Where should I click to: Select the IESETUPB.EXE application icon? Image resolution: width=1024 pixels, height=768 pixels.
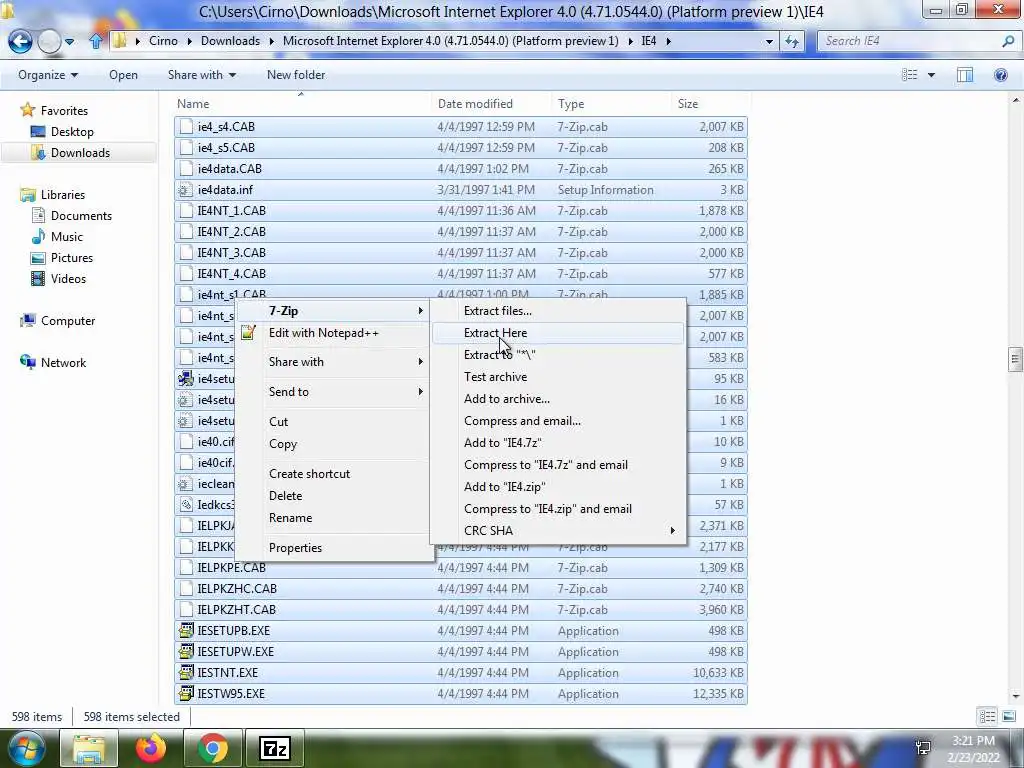coord(186,631)
